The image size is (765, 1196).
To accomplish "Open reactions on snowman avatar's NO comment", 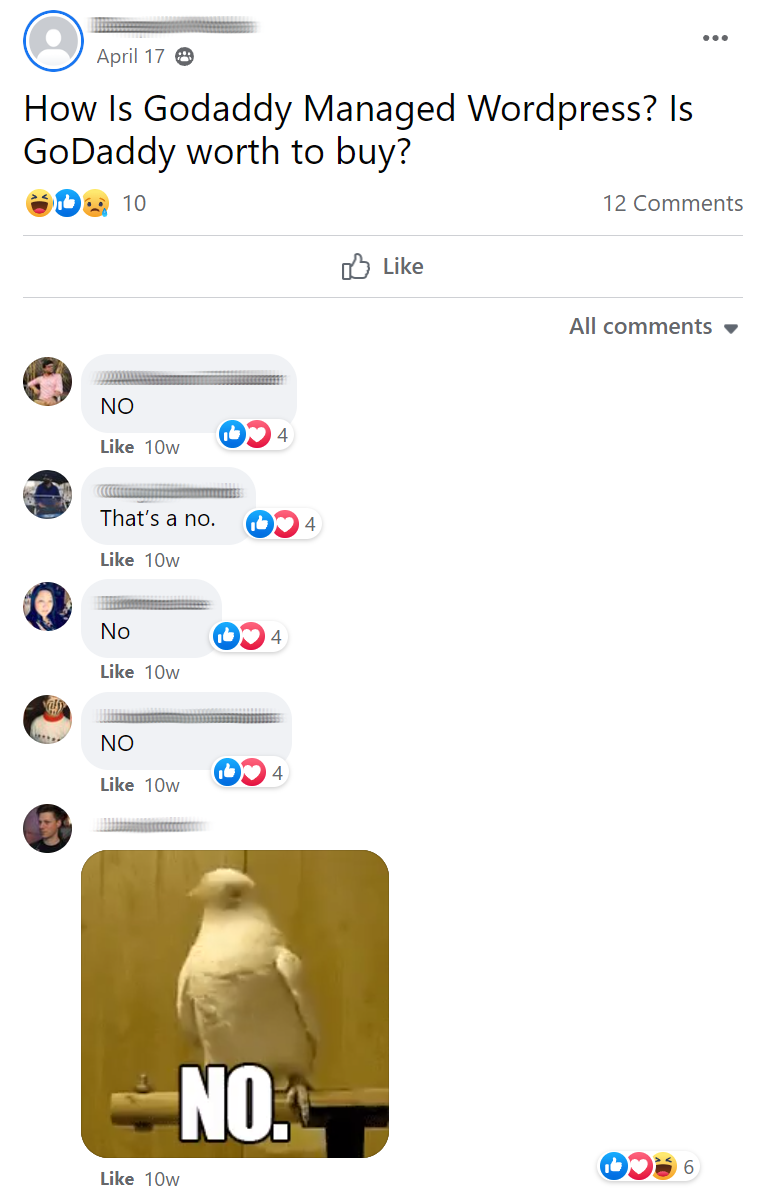I will click(249, 773).
